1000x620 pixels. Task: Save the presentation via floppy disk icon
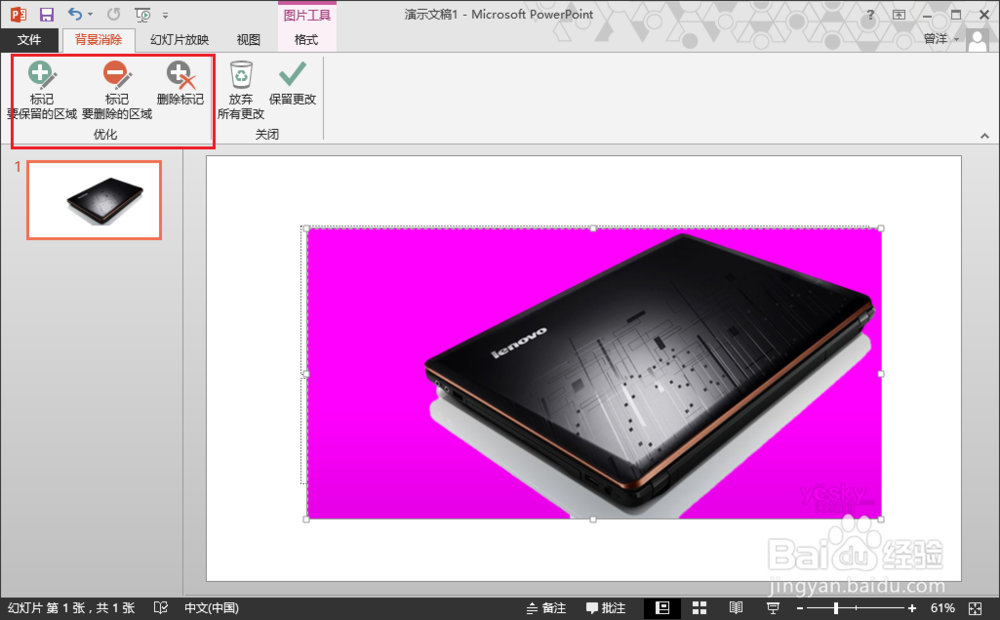coord(47,14)
